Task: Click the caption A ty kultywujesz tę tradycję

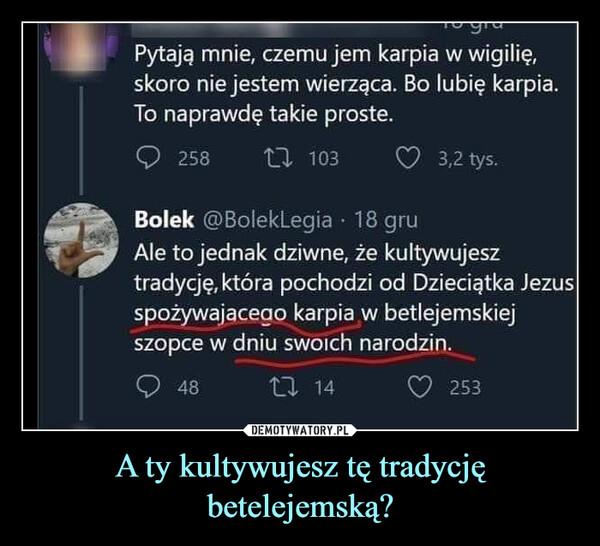Action: [300, 469]
